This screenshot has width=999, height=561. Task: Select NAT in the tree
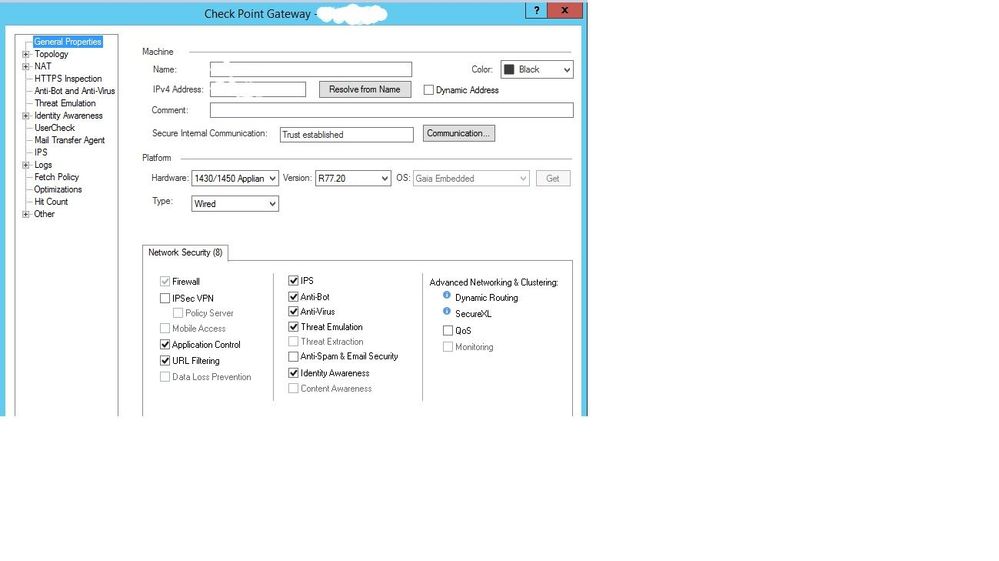click(43, 66)
